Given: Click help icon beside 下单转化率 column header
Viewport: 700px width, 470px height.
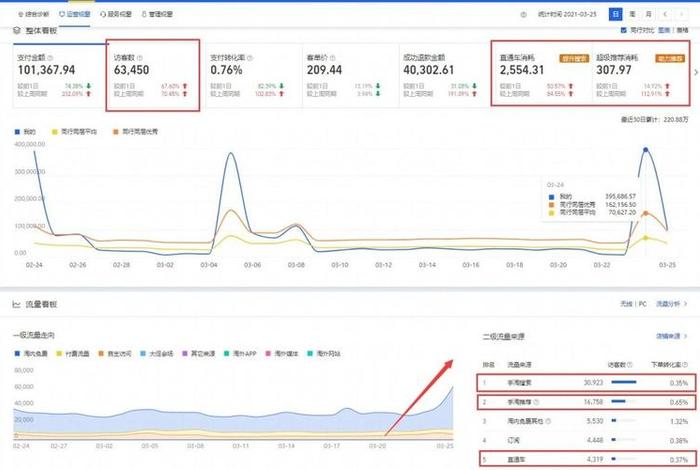Looking at the screenshot, I should (x=685, y=365).
